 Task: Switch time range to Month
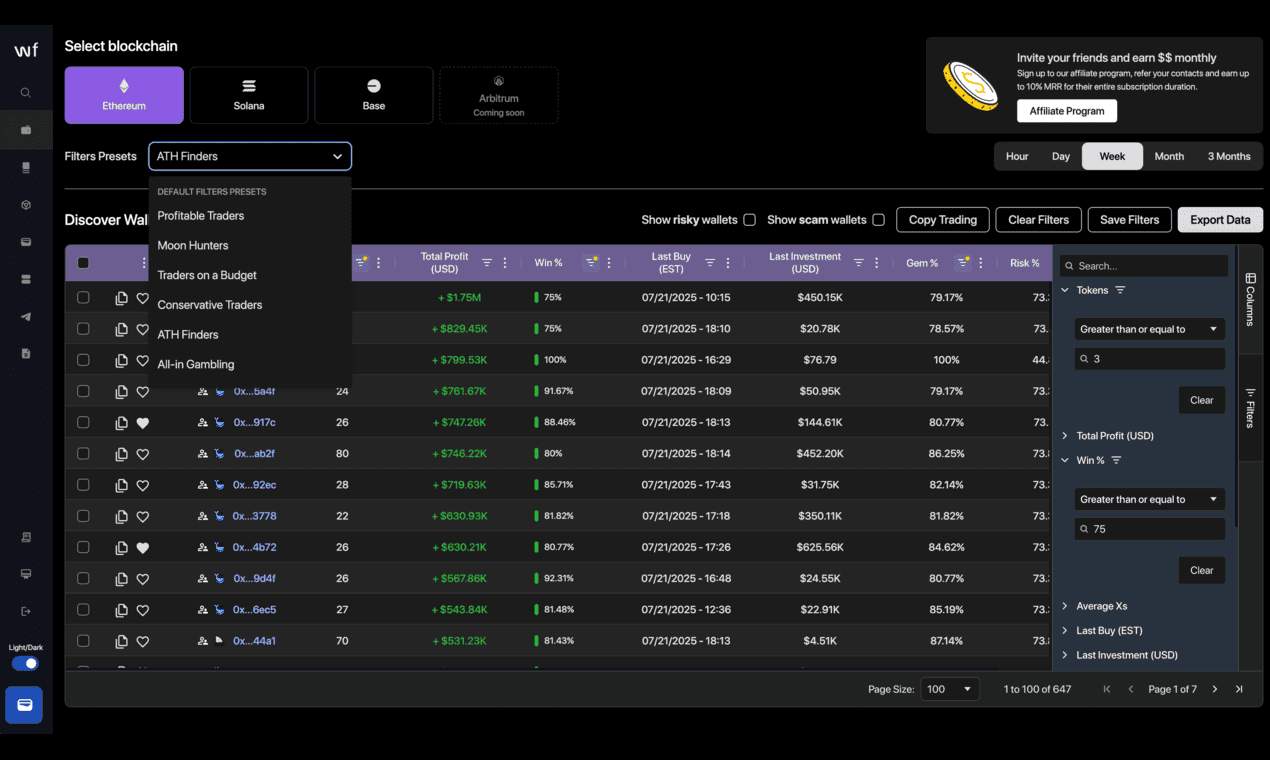pos(1169,157)
